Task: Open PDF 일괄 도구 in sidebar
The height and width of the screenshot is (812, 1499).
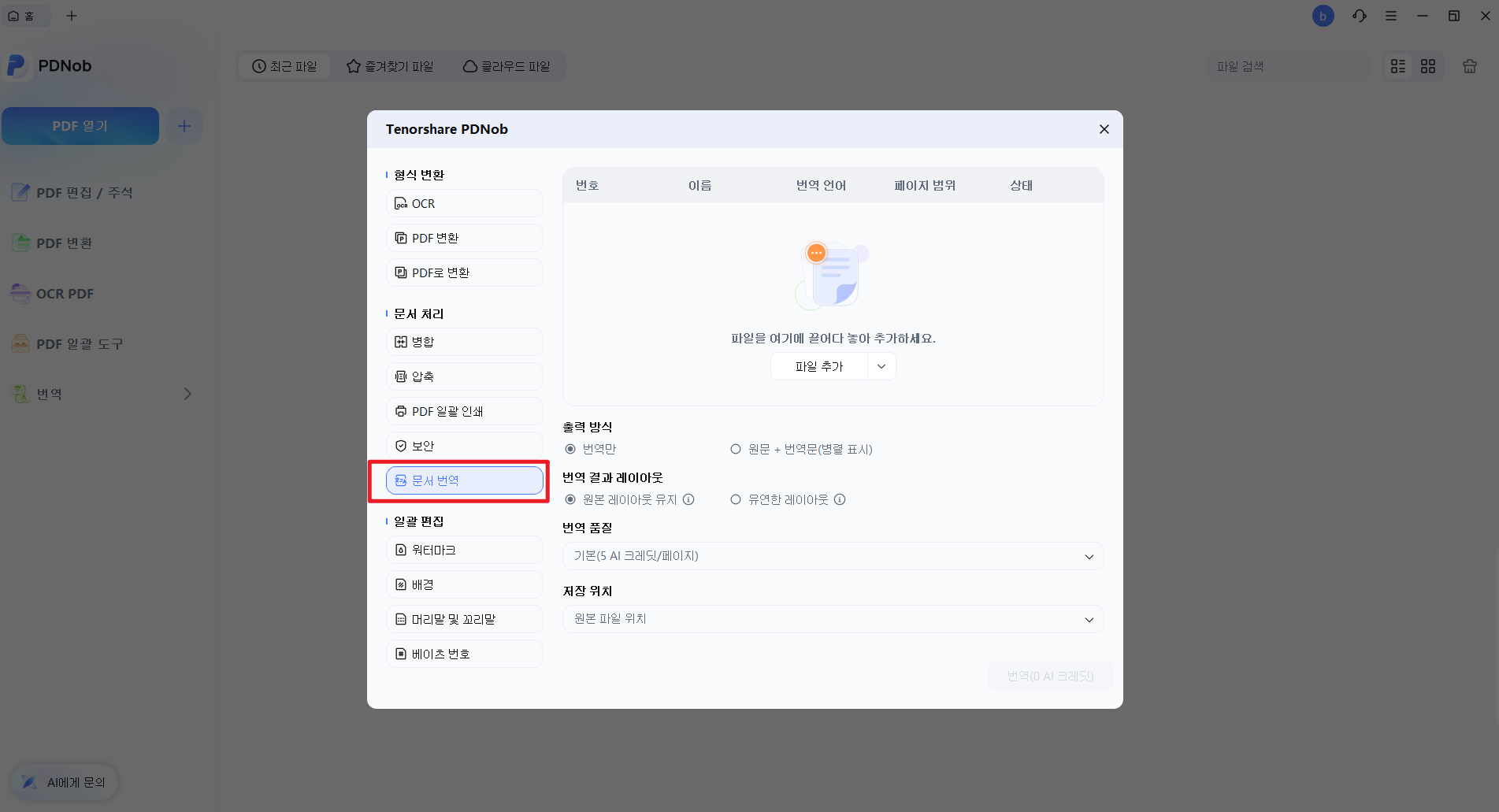Action: [68, 344]
